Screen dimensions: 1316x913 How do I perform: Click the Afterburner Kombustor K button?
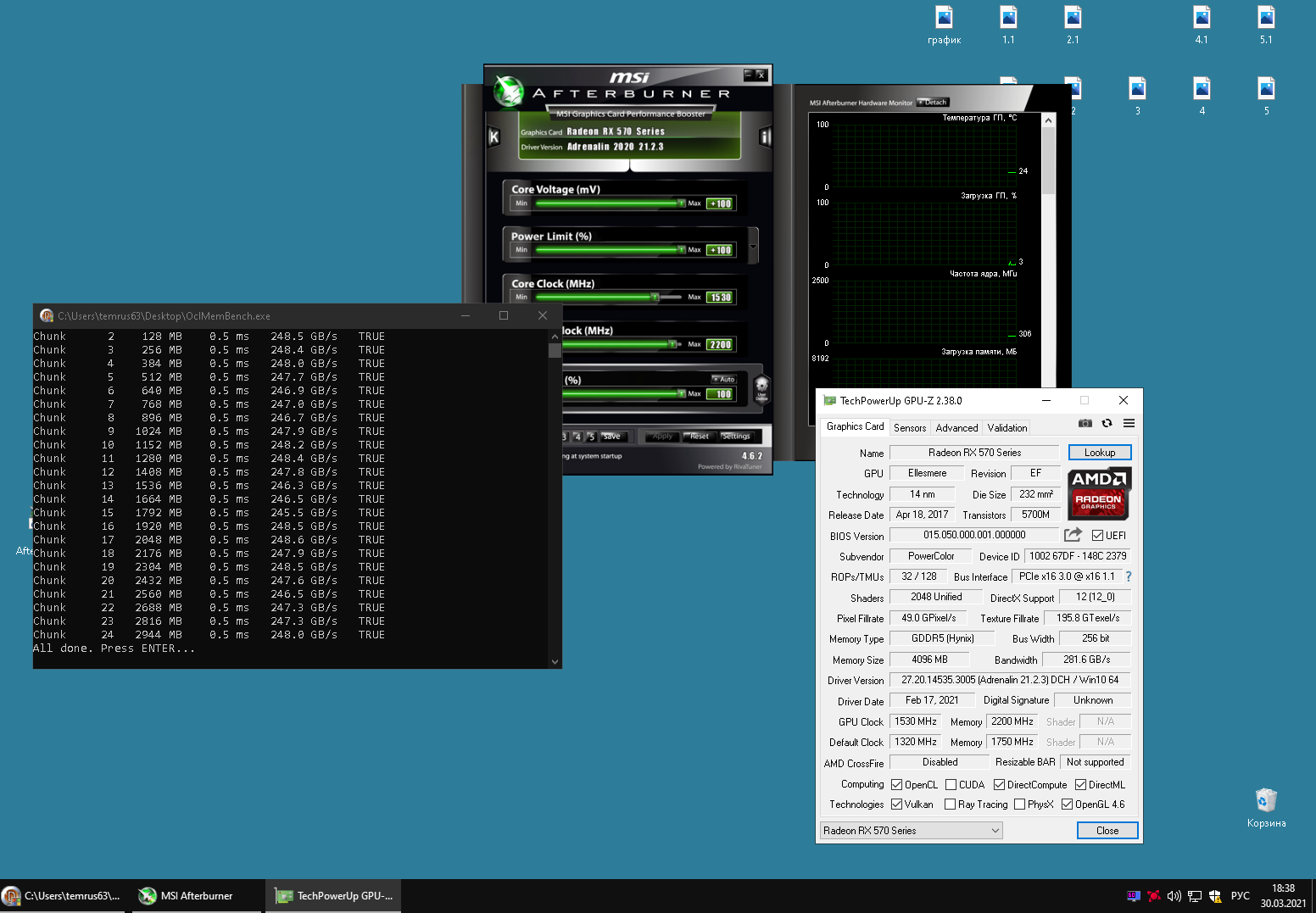(x=493, y=136)
